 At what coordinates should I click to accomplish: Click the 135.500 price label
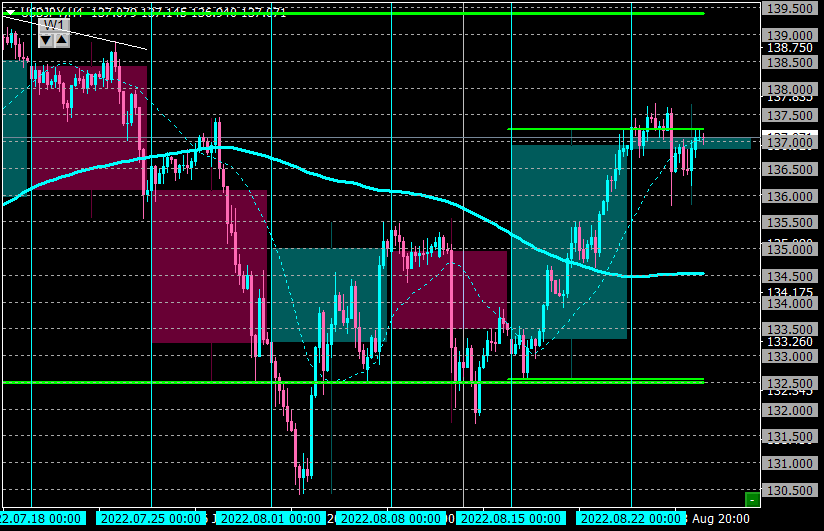point(789,223)
